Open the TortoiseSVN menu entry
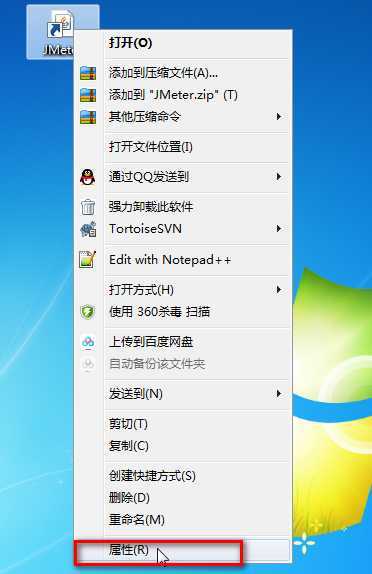This screenshot has height=574, width=372. coord(183,229)
